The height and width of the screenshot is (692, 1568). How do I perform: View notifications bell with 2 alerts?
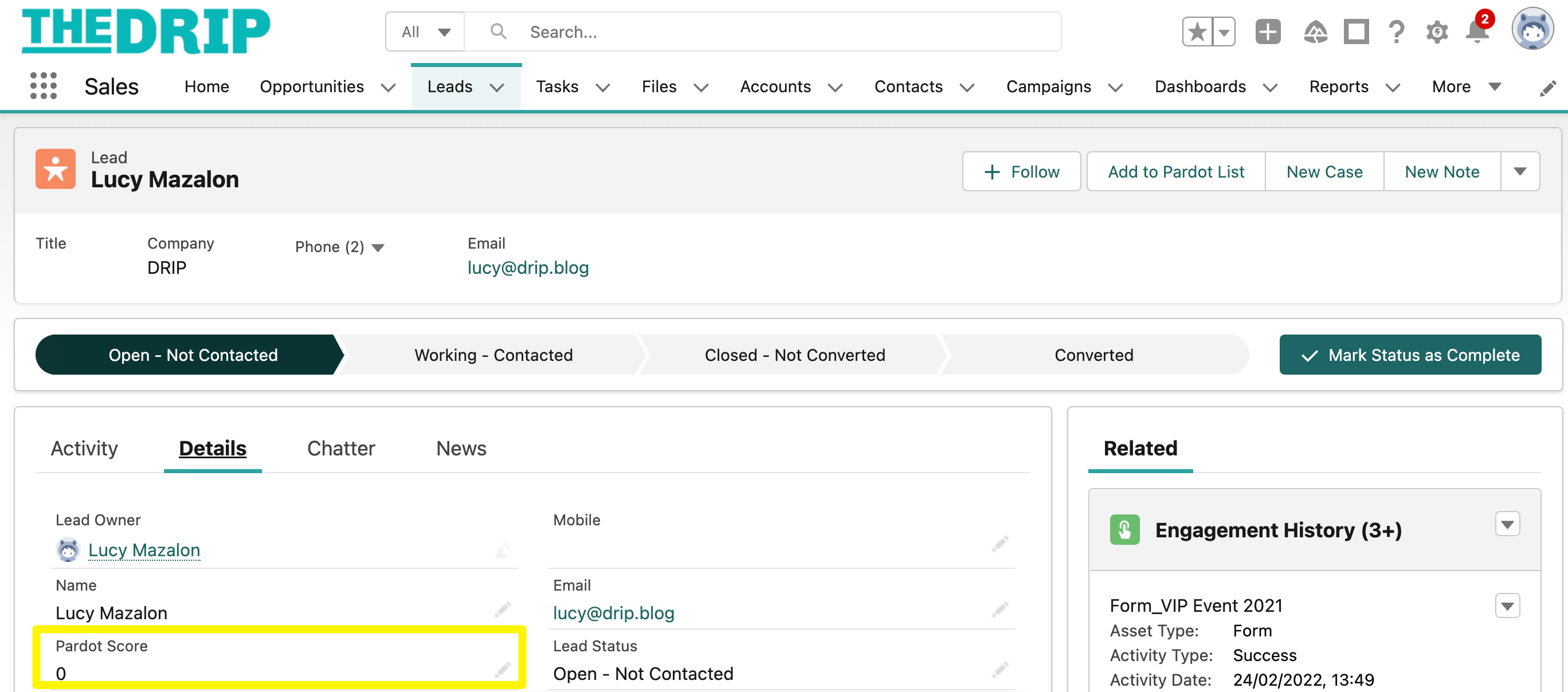(1478, 30)
